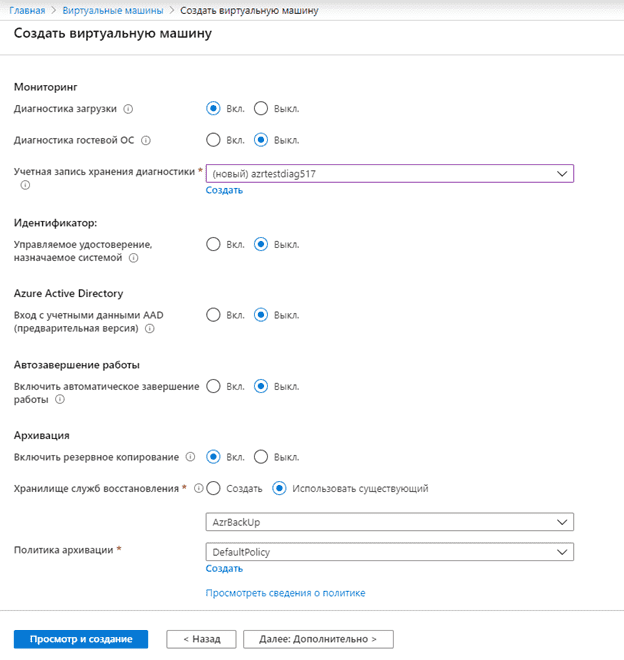This screenshot has width=624, height=660.
Task: Click Просмотр и создание button
Action: [81, 639]
